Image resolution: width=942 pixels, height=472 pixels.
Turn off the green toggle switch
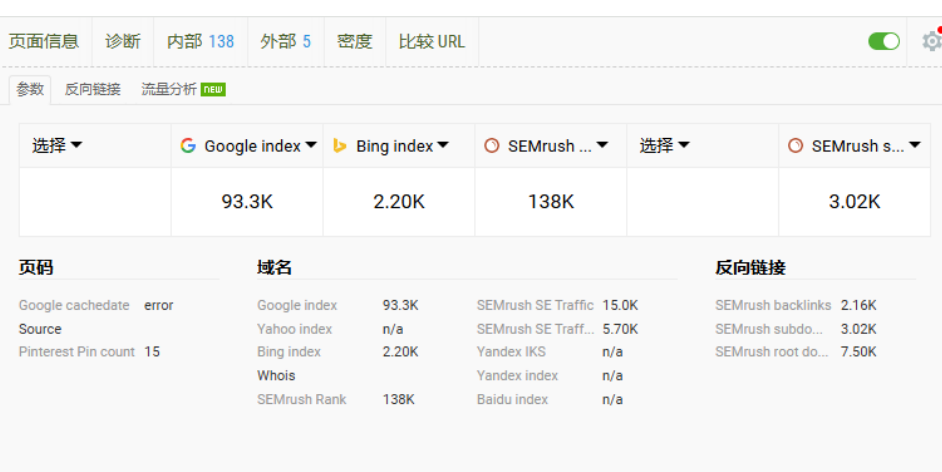[x=884, y=41]
